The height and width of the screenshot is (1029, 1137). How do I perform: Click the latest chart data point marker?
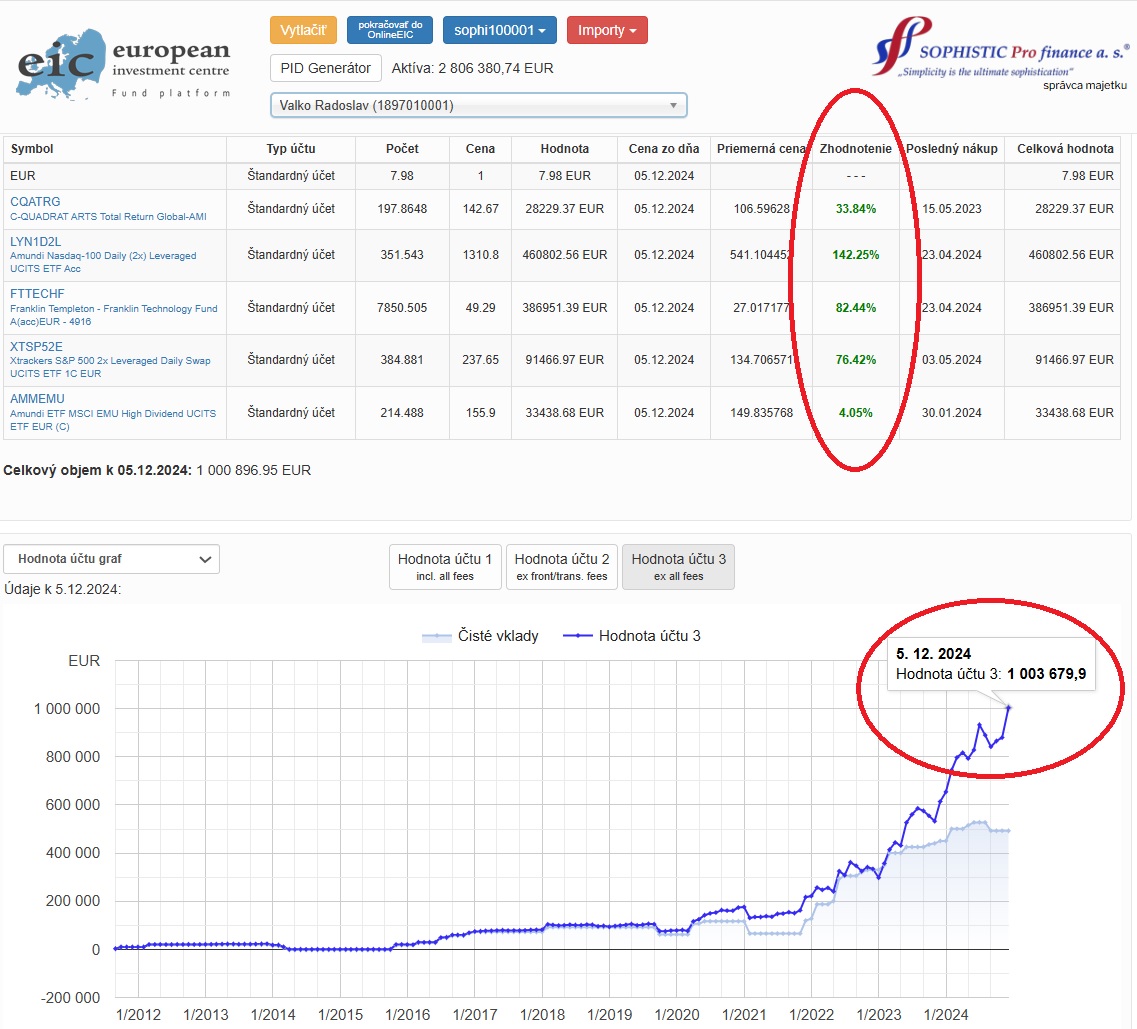coord(1008,707)
